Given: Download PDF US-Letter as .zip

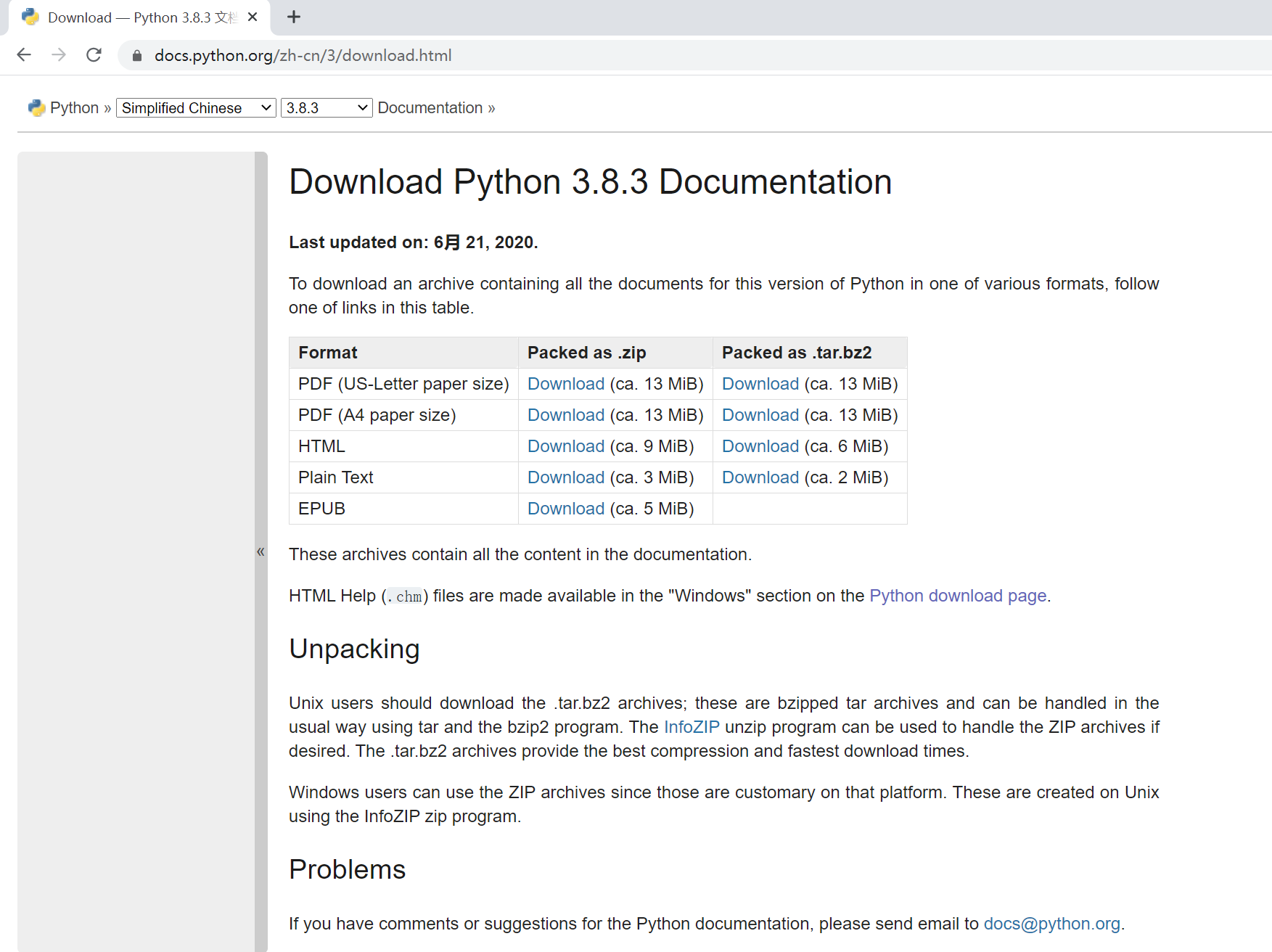Looking at the screenshot, I should (566, 384).
